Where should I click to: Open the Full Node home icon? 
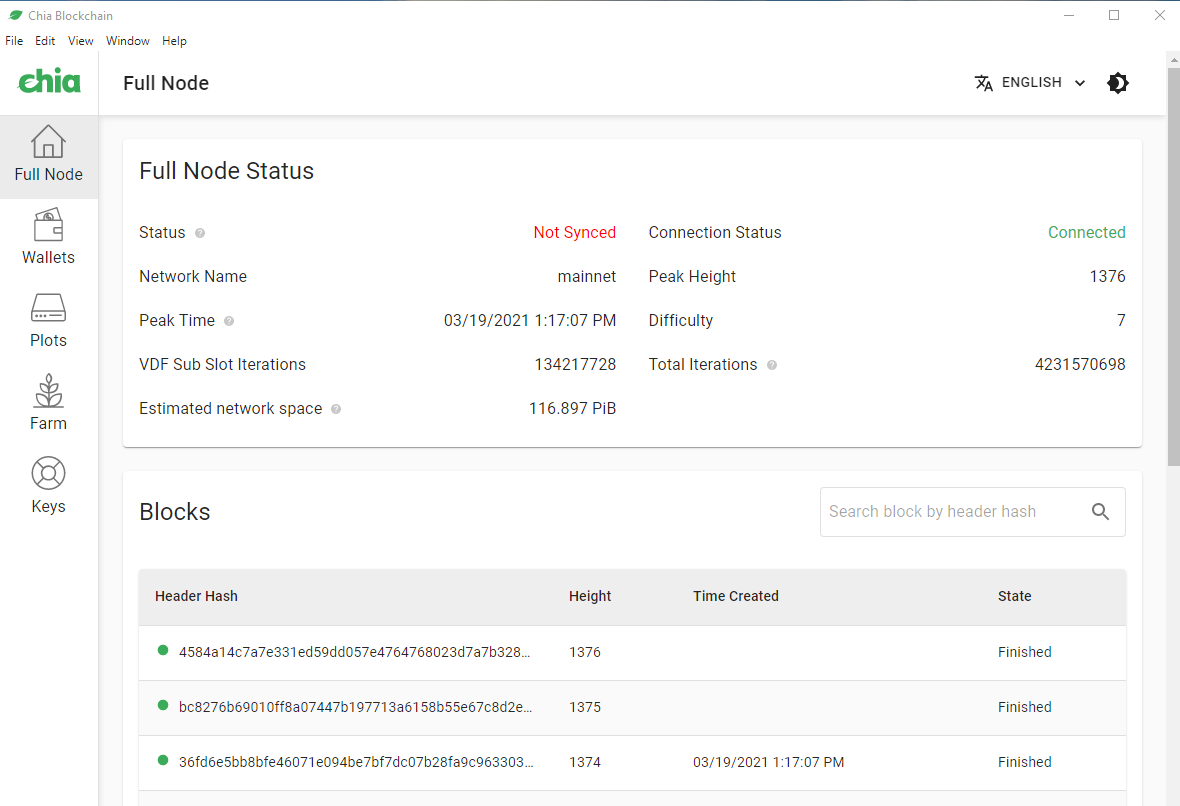48,143
